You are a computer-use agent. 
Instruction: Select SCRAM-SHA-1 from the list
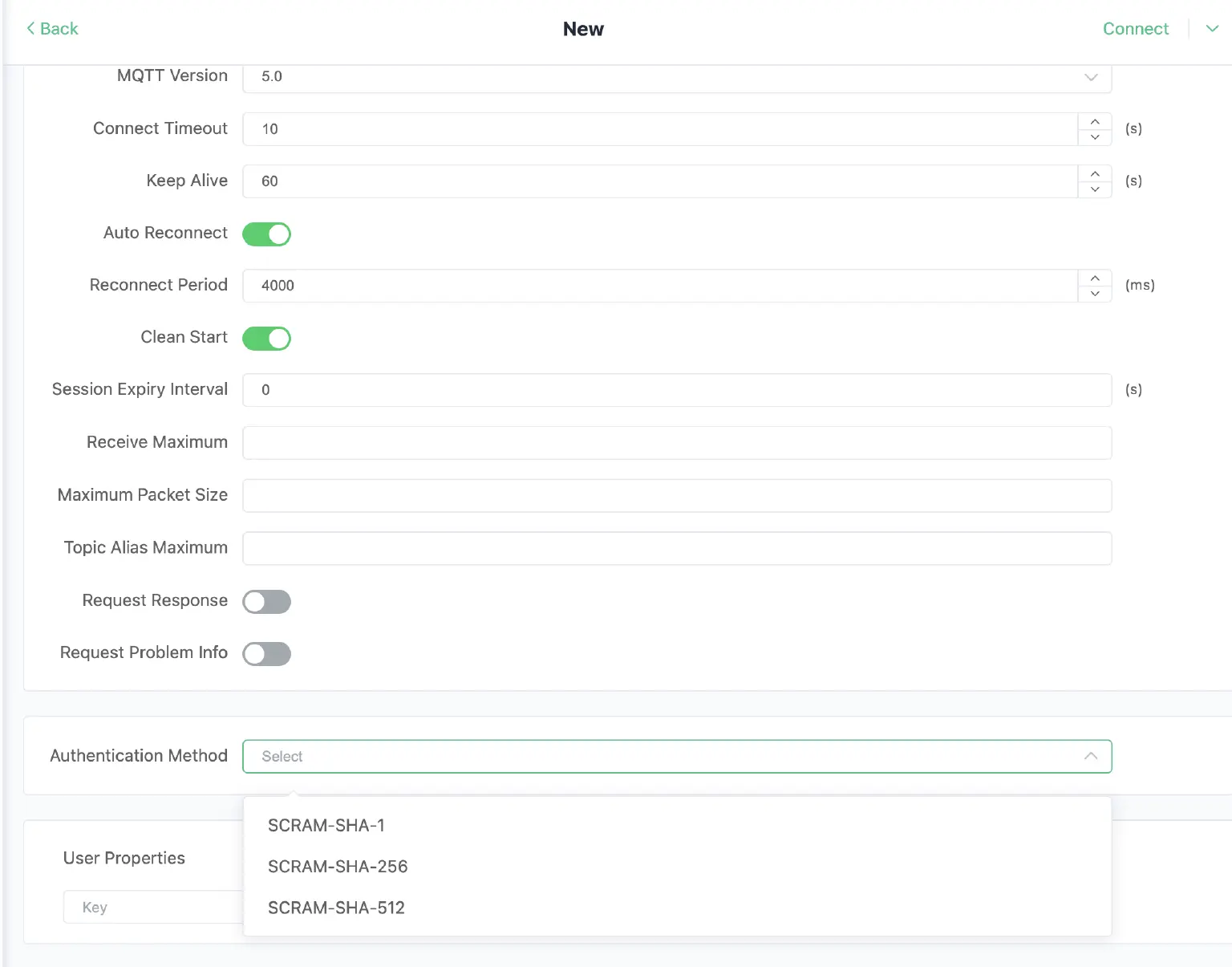pyautogui.click(x=326, y=825)
